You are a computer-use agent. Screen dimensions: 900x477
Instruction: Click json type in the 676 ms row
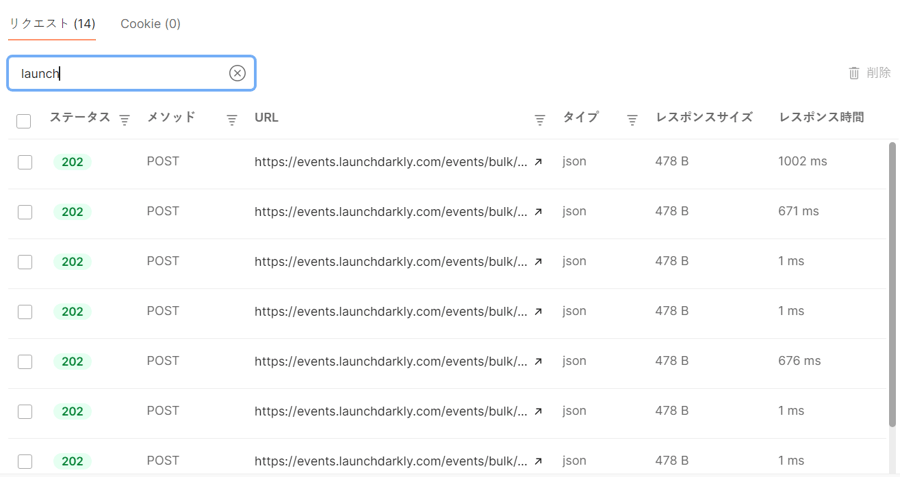point(574,362)
